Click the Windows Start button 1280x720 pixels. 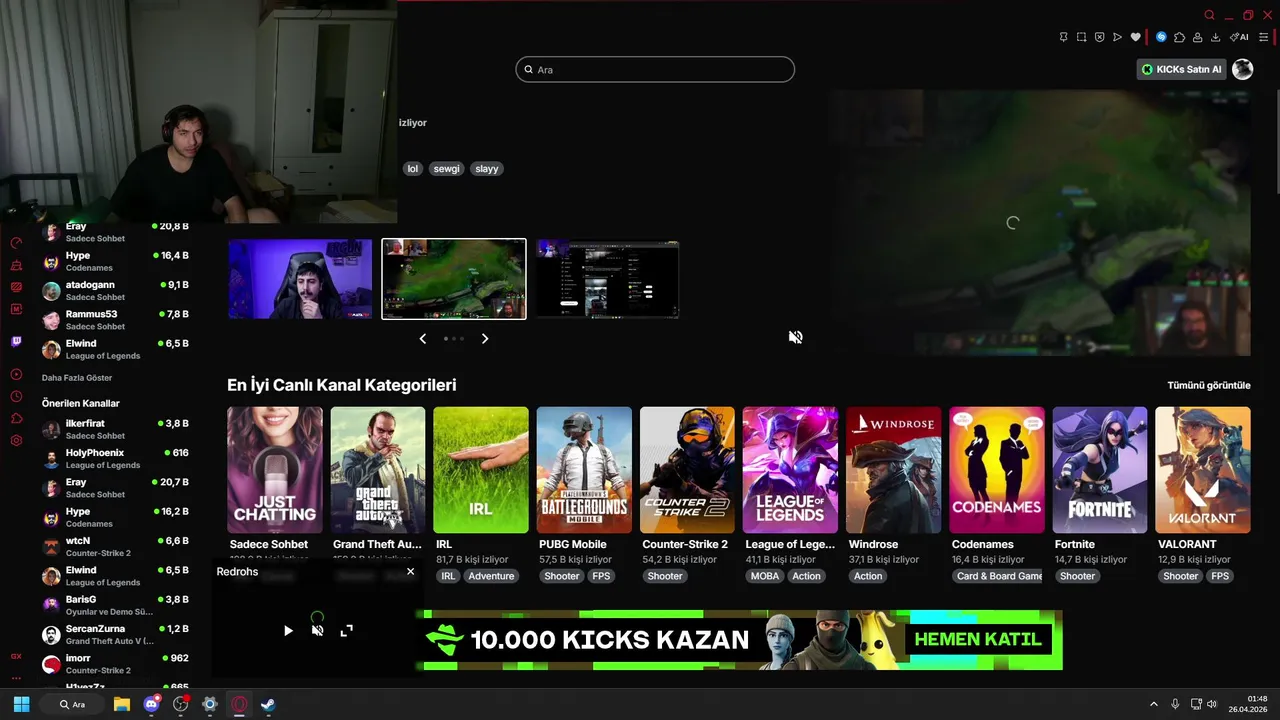[21, 704]
